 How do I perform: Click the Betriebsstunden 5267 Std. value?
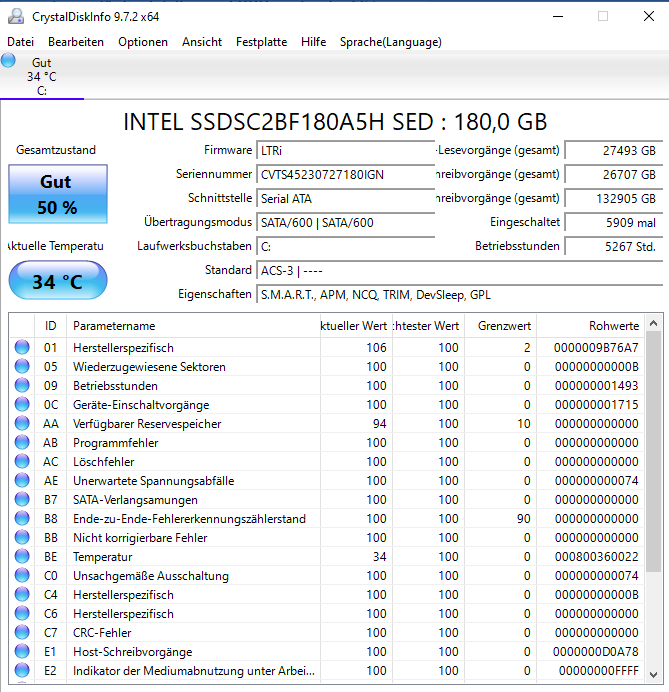614,246
